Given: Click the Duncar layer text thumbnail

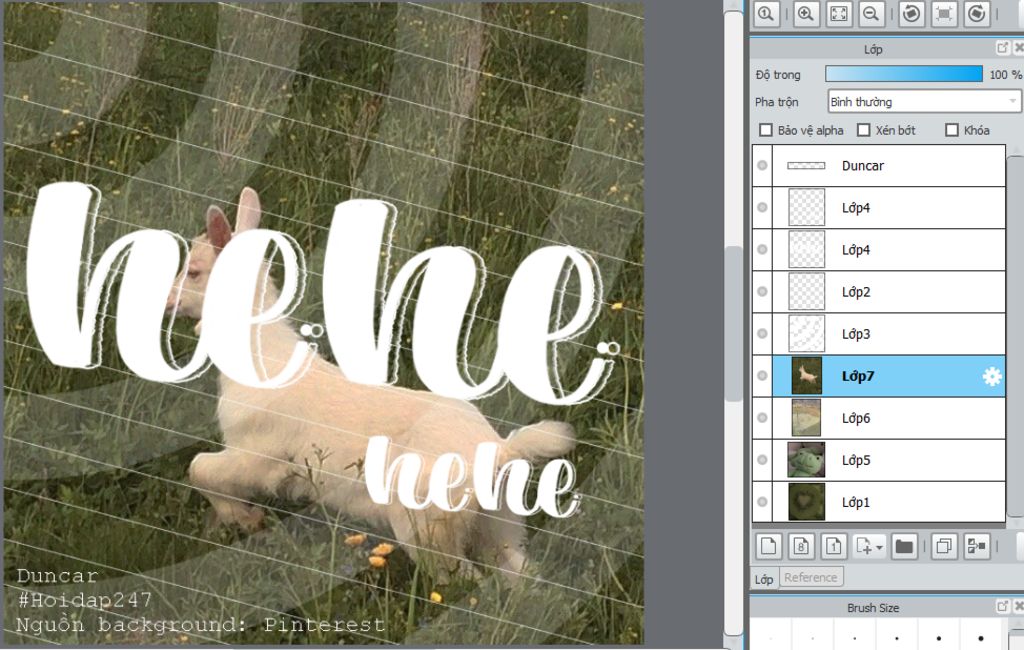Looking at the screenshot, I should (807, 165).
